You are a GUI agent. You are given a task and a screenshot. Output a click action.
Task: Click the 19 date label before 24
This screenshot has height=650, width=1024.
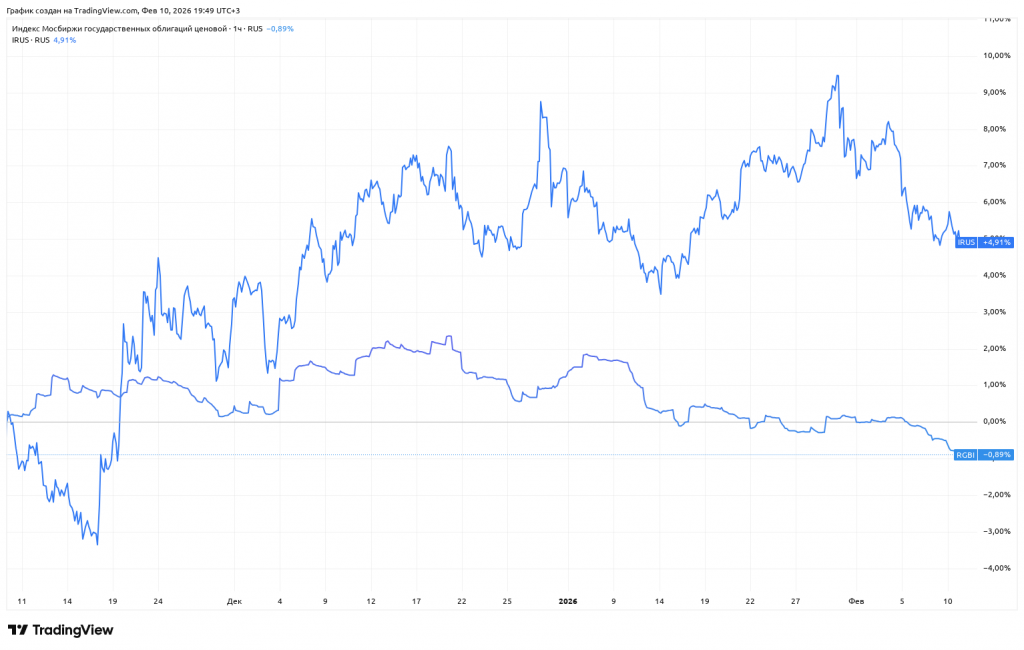click(113, 601)
